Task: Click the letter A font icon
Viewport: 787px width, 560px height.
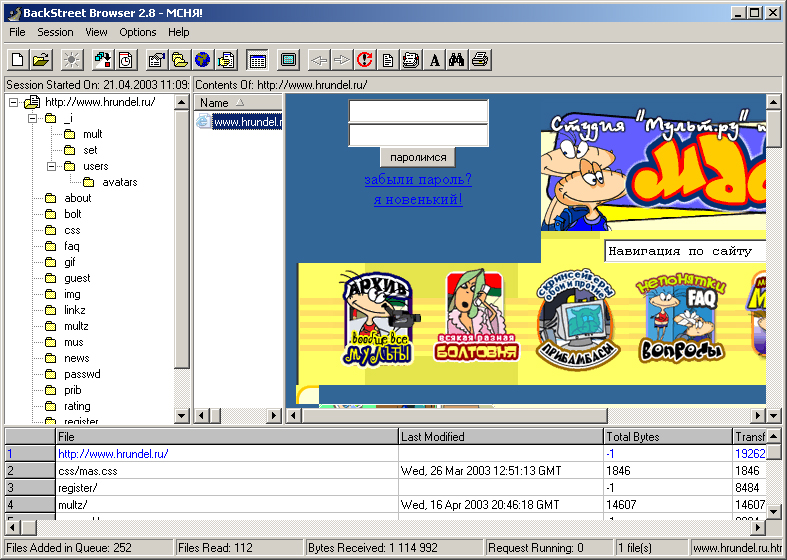Action: click(x=434, y=60)
